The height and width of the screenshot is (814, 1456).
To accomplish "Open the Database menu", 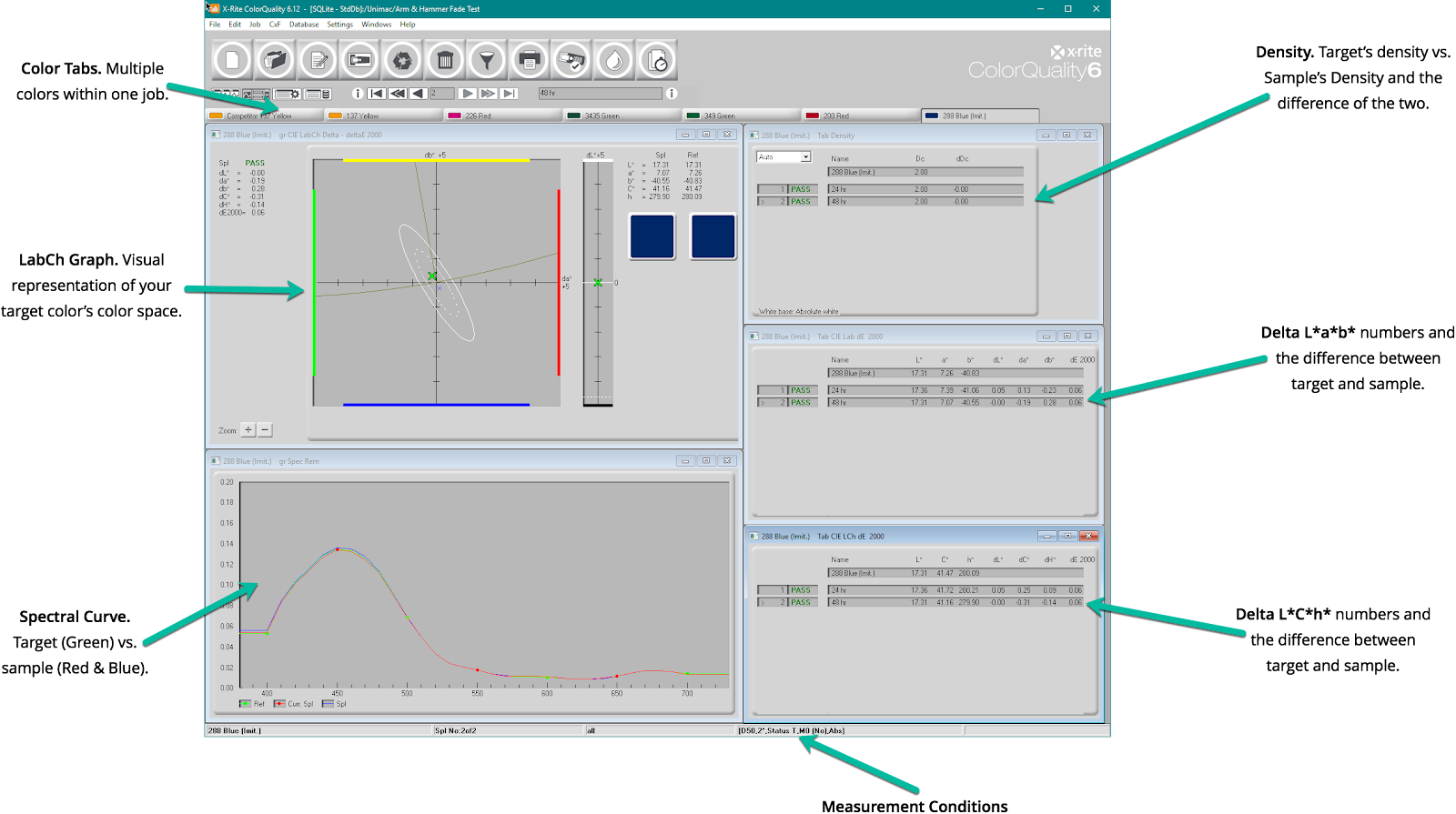I will [304, 25].
